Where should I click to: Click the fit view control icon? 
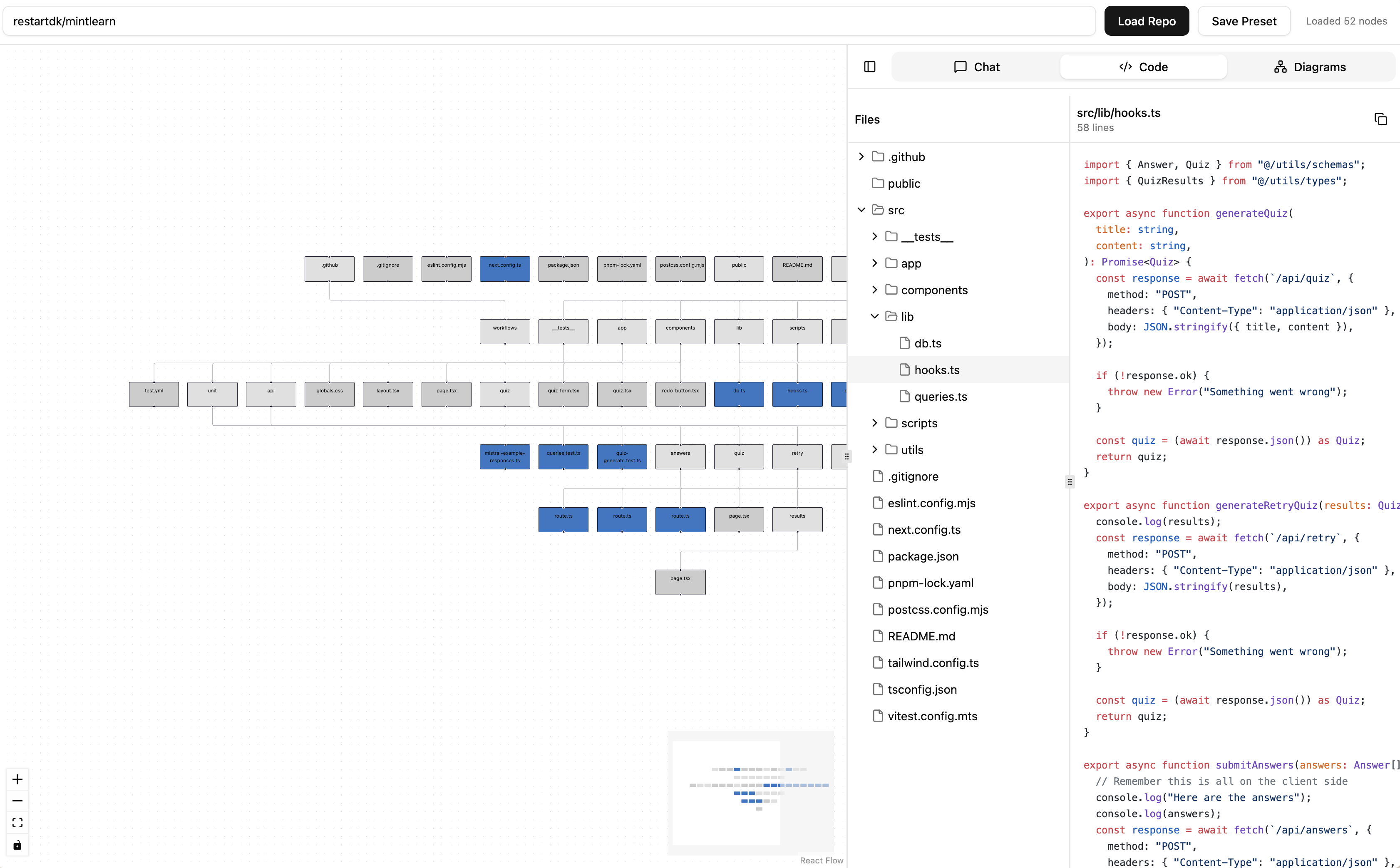(17, 823)
